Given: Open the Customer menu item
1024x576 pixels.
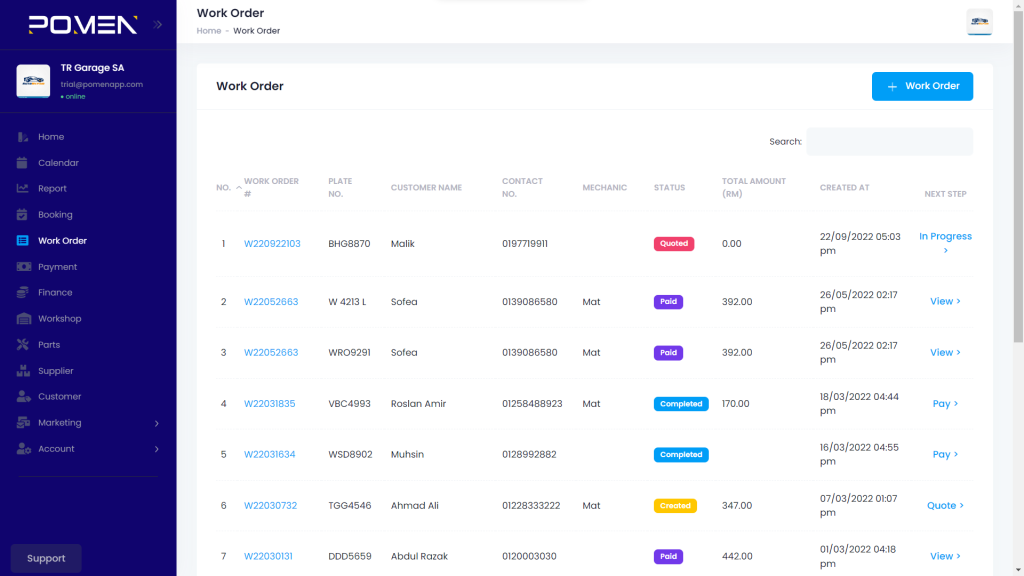Looking at the screenshot, I should [x=59, y=397].
